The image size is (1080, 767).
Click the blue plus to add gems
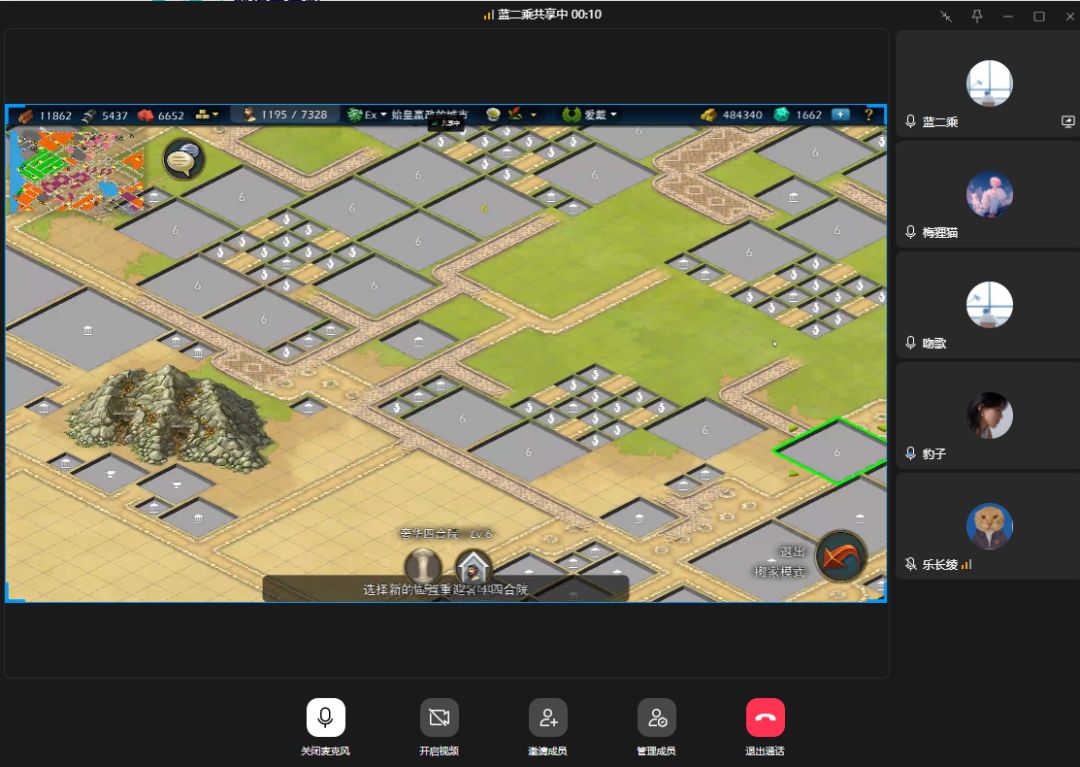[840, 114]
